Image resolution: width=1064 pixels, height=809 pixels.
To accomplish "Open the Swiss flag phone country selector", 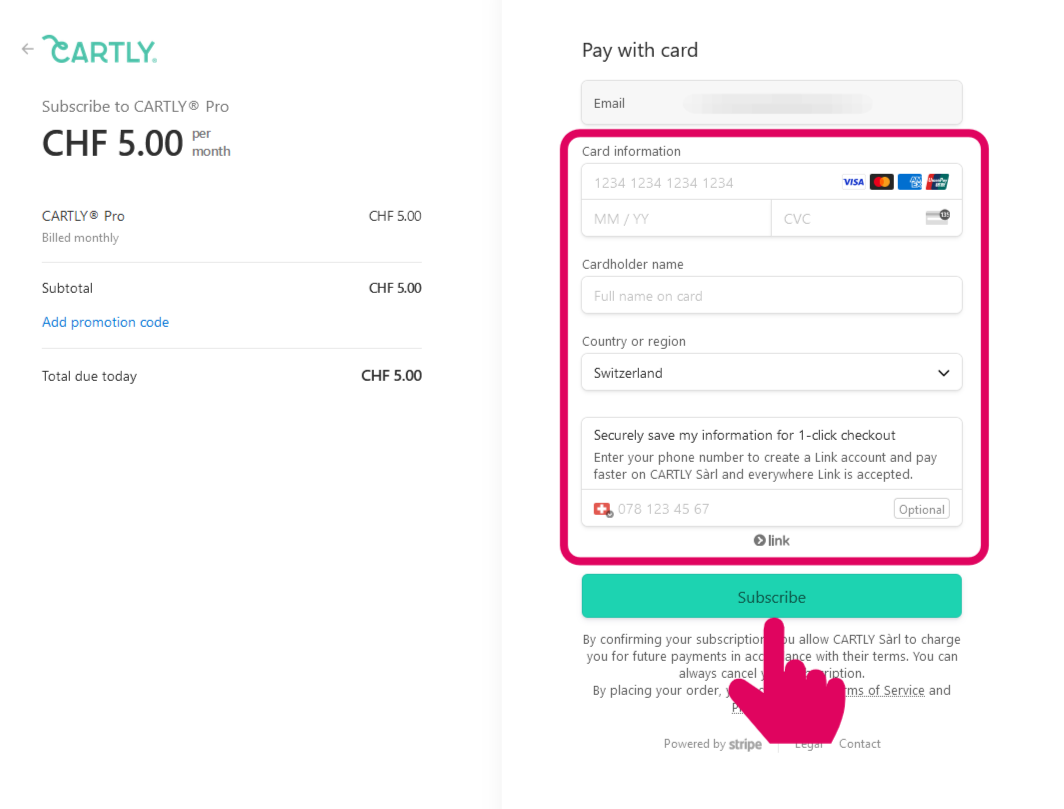I will point(602,509).
